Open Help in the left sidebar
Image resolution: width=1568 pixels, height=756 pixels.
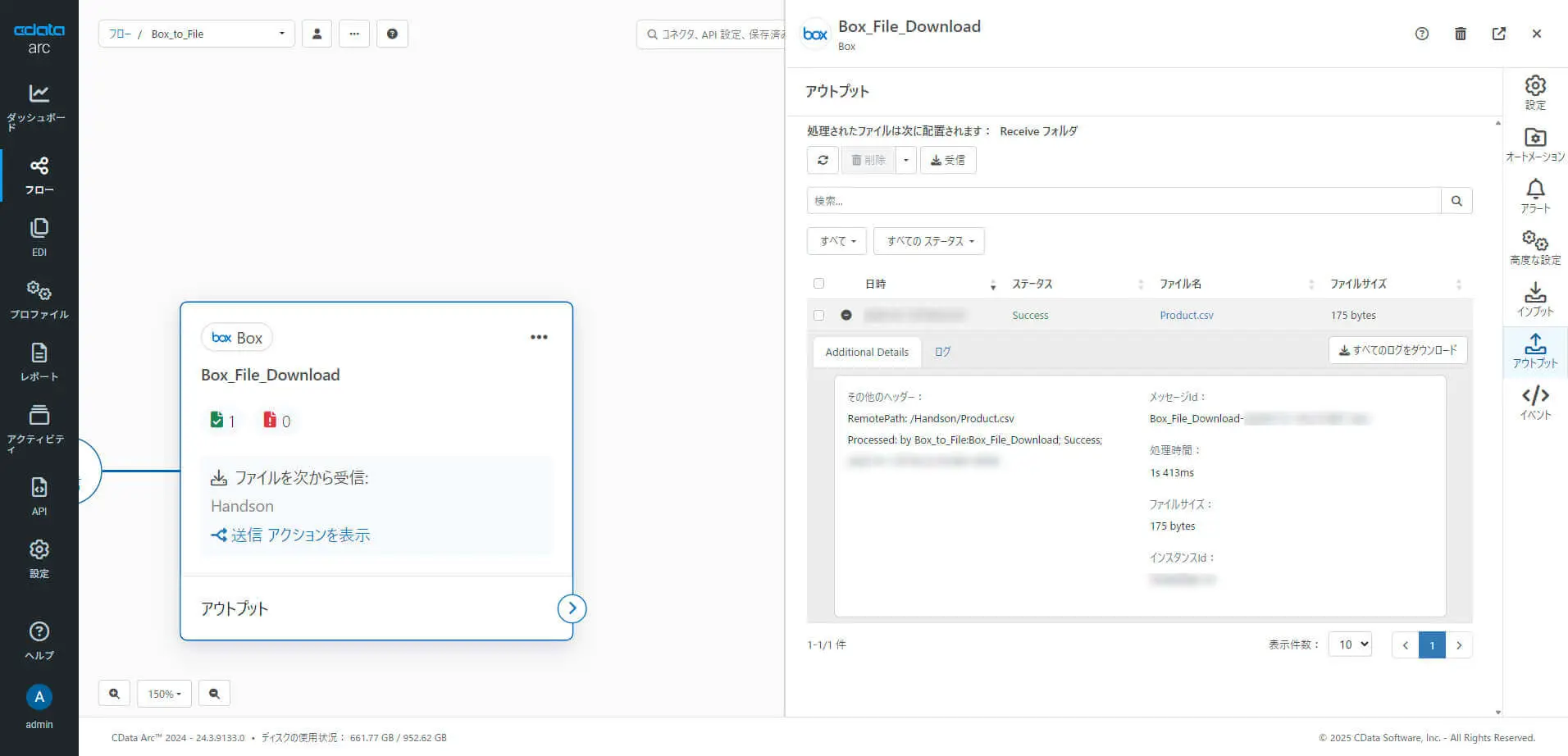[x=39, y=640]
